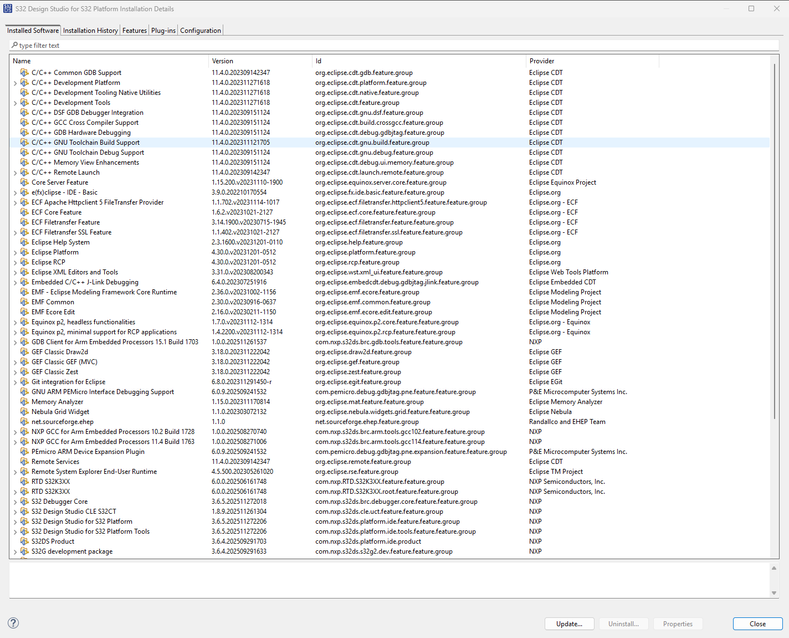
Task: Click the icon beside S32 Debugger Core
Action: (24, 502)
